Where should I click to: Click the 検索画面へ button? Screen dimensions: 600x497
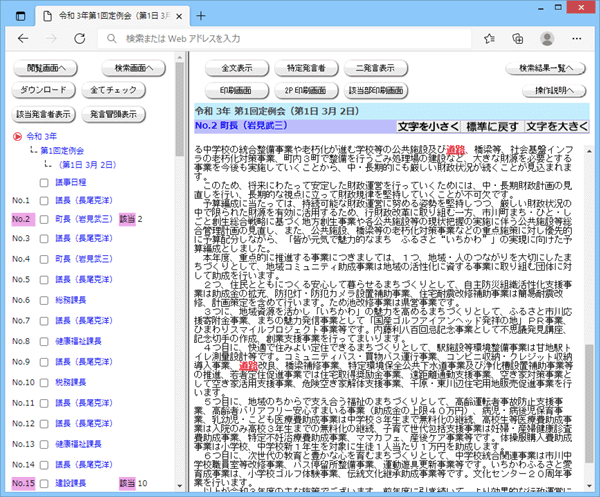coord(134,68)
